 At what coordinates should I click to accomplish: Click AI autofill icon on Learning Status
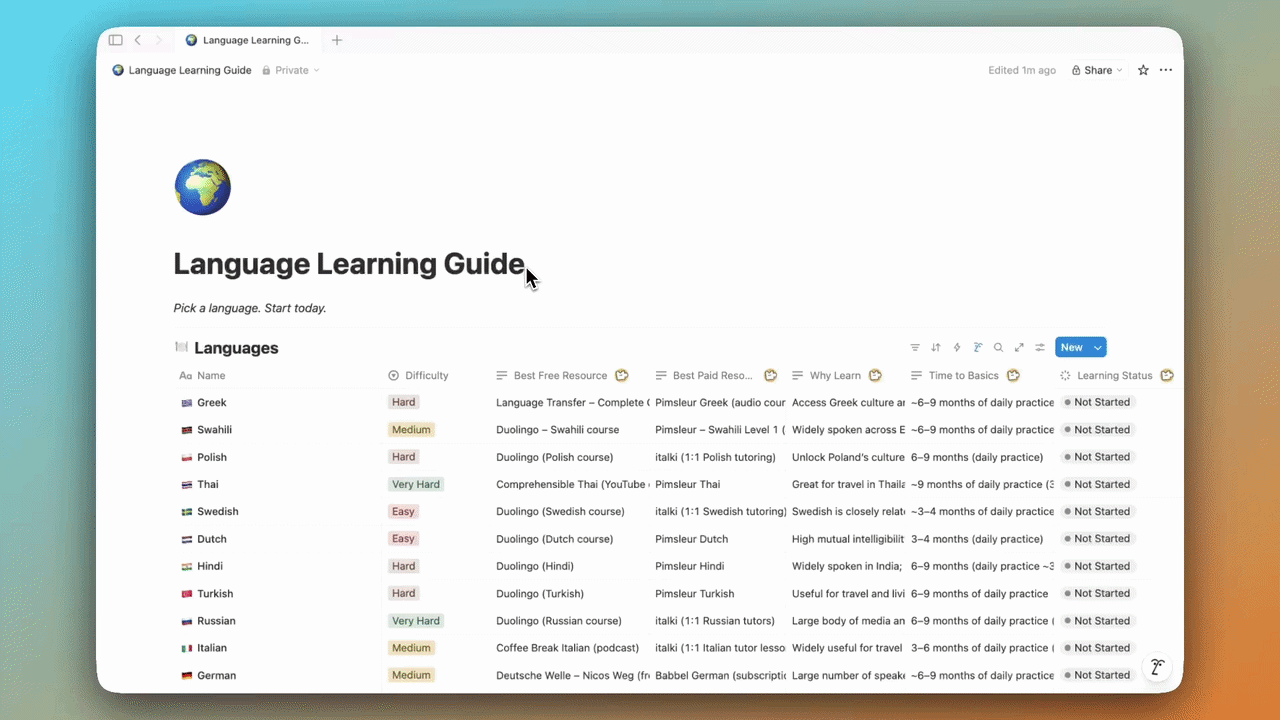point(1166,376)
